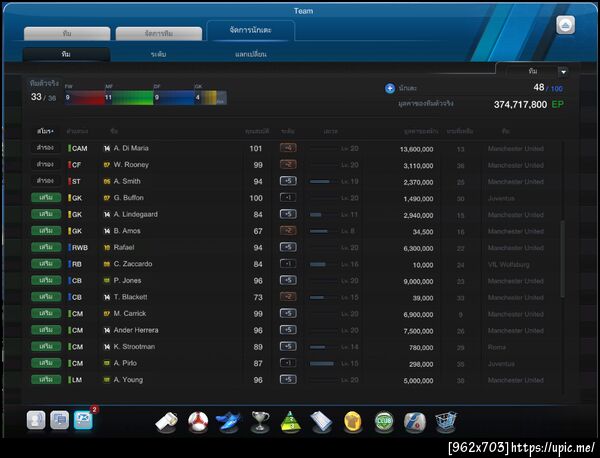Open the mail icon with badge 2

tap(83, 420)
